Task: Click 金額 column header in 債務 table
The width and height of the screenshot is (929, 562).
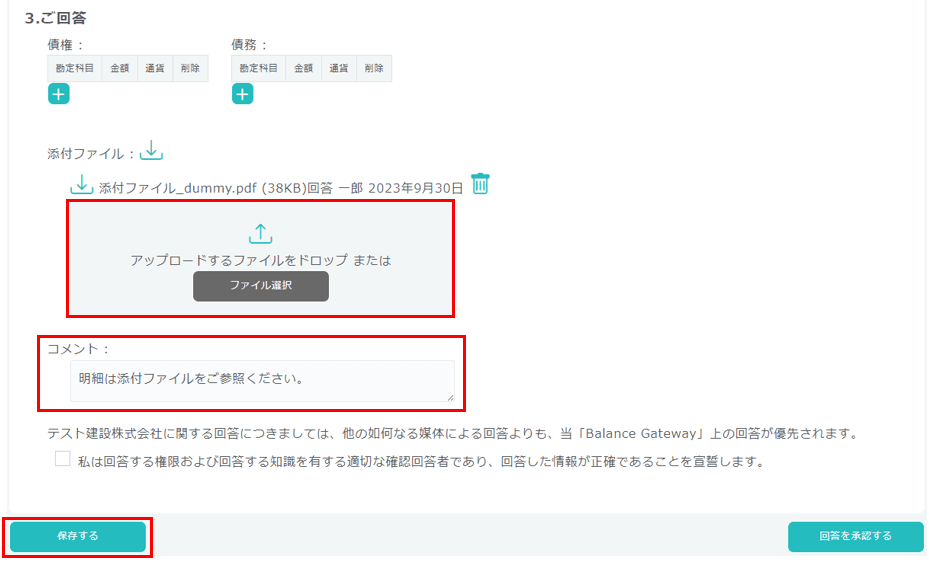Action: [x=304, y=68]
